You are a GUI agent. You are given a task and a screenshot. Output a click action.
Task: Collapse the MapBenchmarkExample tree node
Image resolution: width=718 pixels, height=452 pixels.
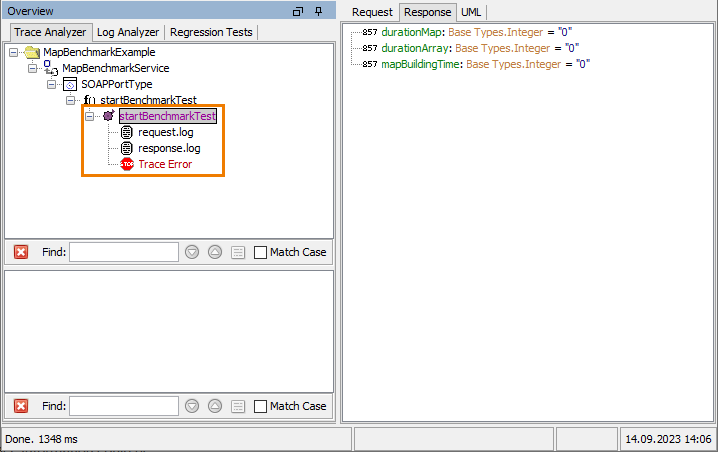tap(13, 52)
